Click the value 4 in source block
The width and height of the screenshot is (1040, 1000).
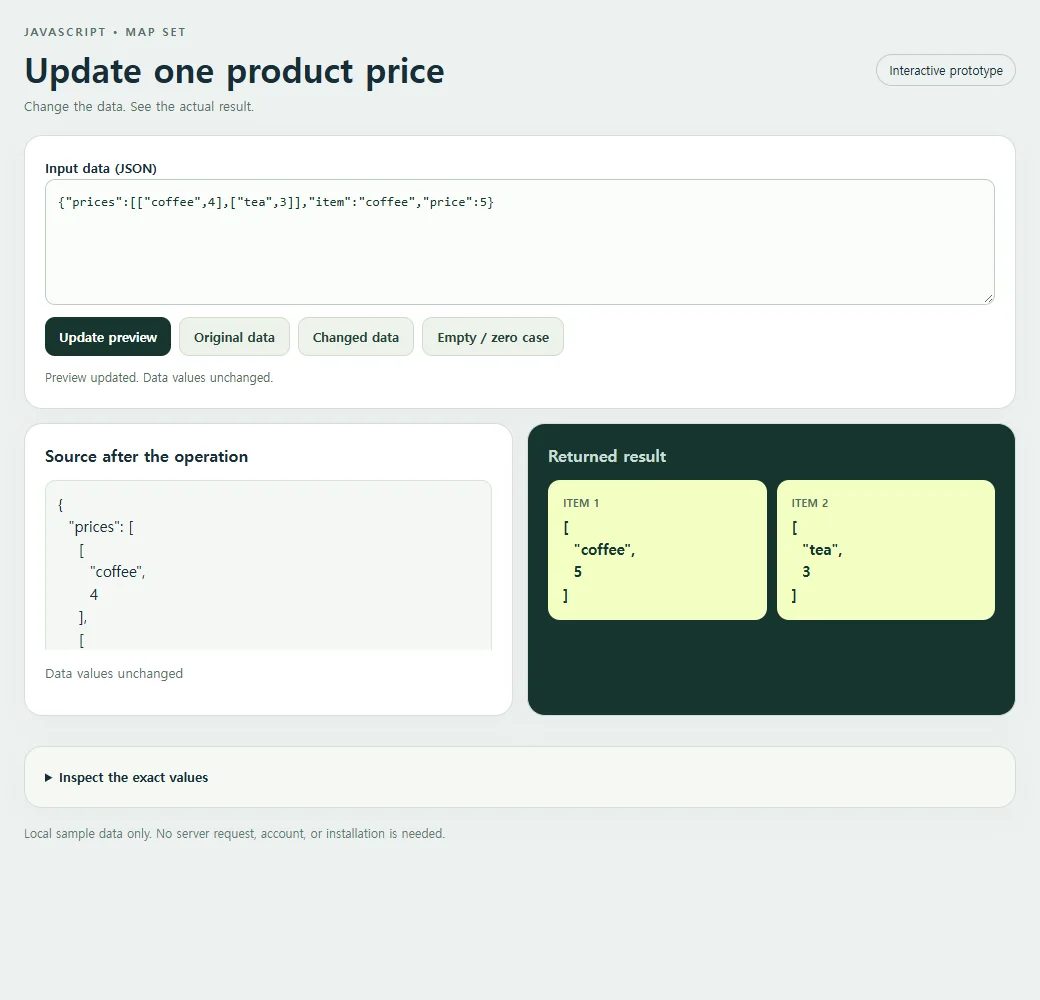94,595
